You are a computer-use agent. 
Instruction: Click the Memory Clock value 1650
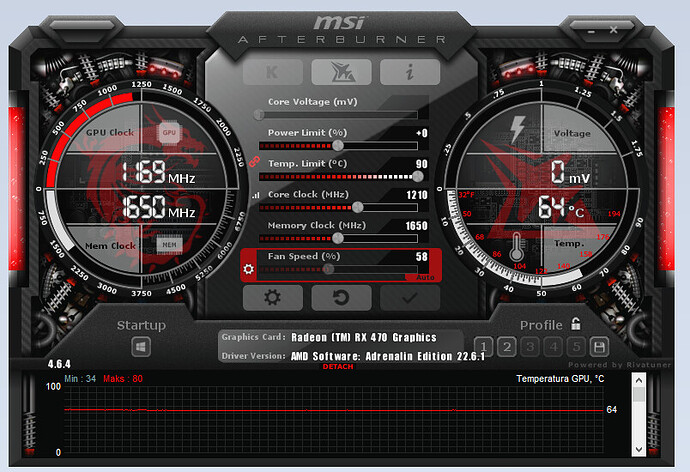pos(416,226)
